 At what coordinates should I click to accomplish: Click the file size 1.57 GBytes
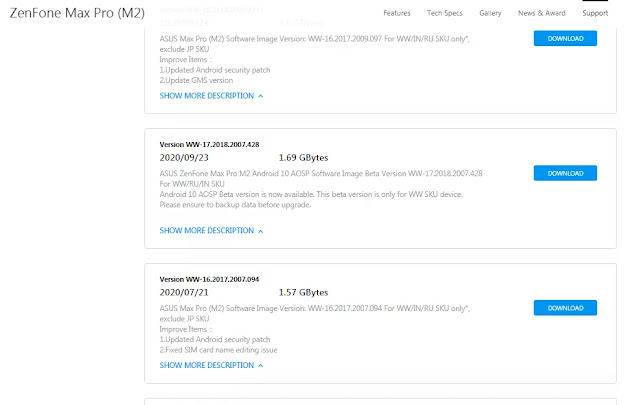click(x=303, y=292)
